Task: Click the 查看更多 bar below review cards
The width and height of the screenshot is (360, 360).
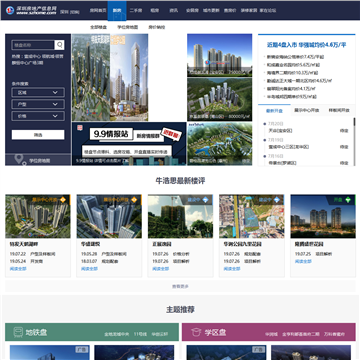Action: [x=180, y=286]
